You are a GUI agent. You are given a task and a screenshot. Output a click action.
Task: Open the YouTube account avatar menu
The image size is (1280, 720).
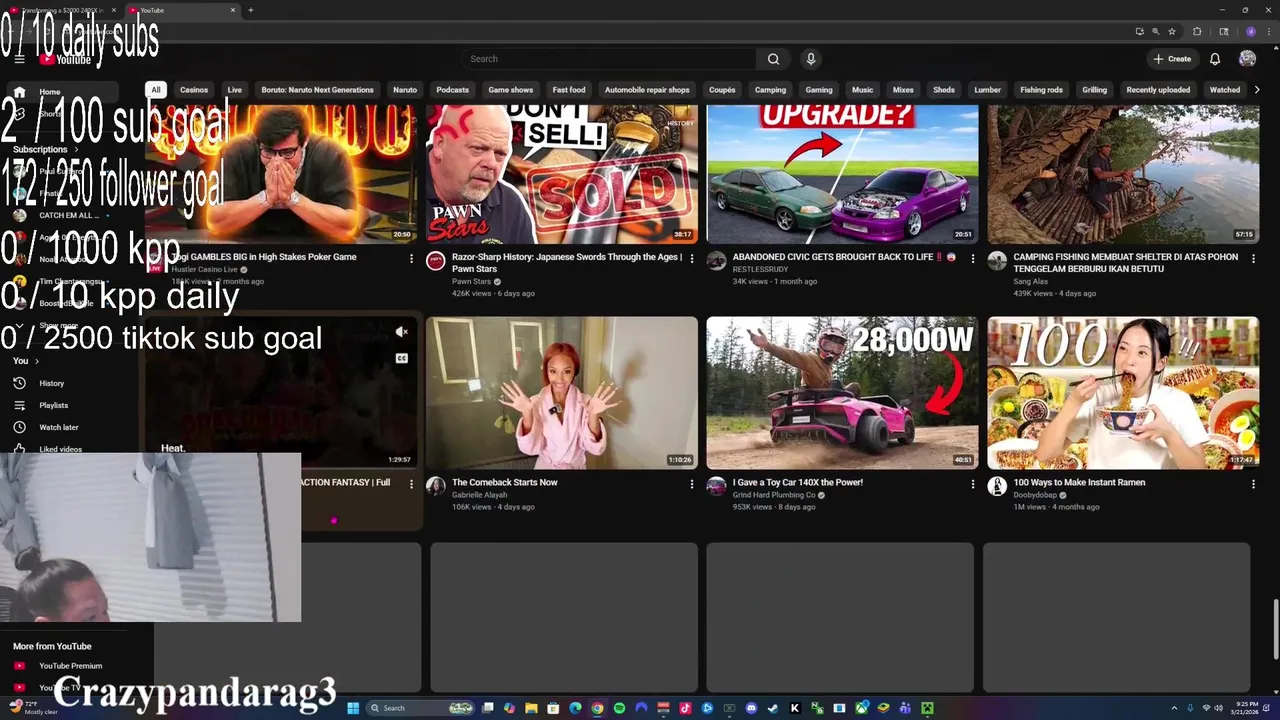1247,59
